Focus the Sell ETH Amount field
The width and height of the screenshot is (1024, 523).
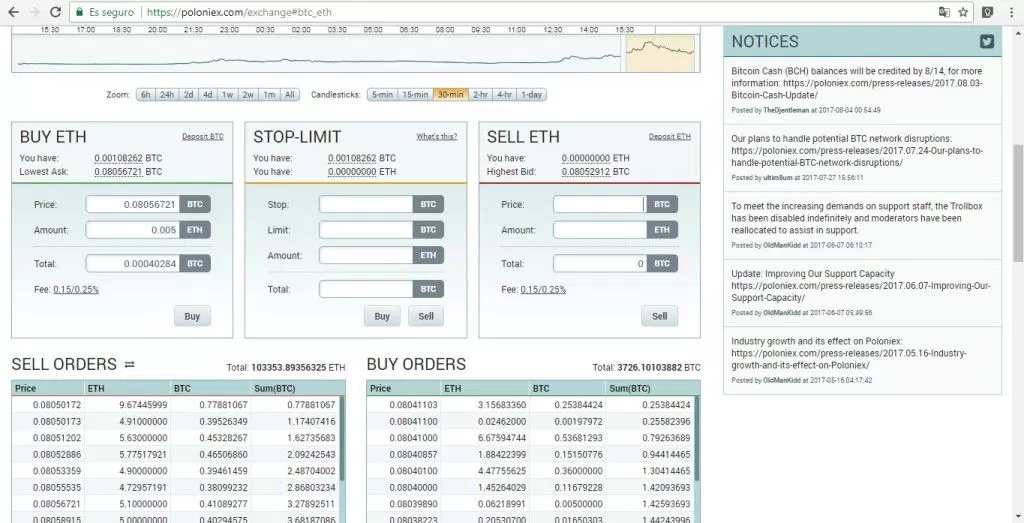pyautogui.click(x=600, y=230)
